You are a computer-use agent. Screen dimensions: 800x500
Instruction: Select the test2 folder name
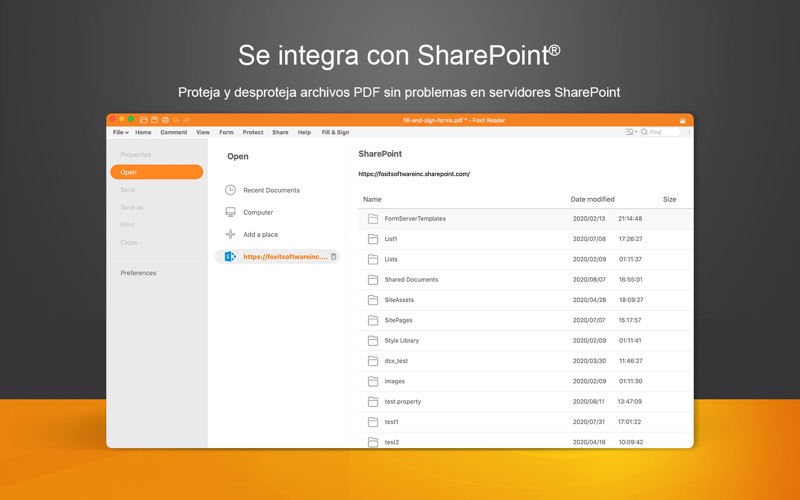tap(392, 442)
